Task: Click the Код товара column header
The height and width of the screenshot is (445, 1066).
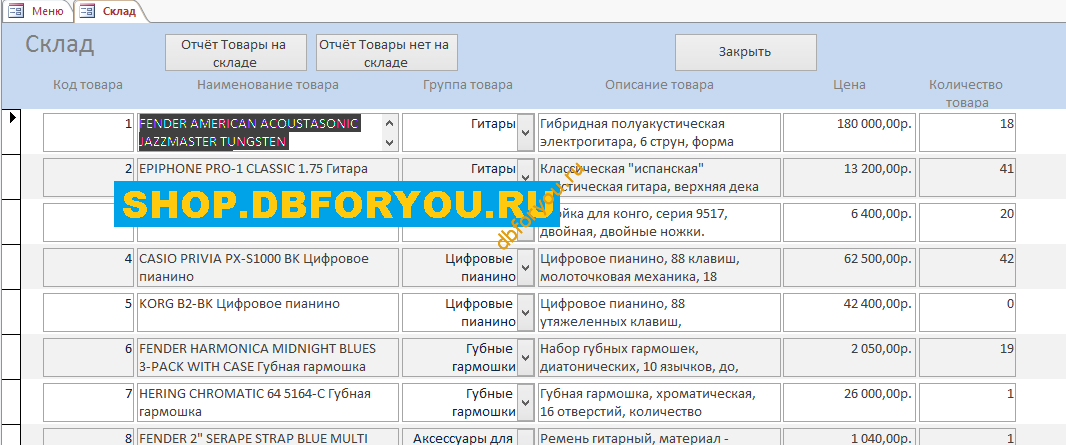Action: pyautogui.click(x=88, y=85)
